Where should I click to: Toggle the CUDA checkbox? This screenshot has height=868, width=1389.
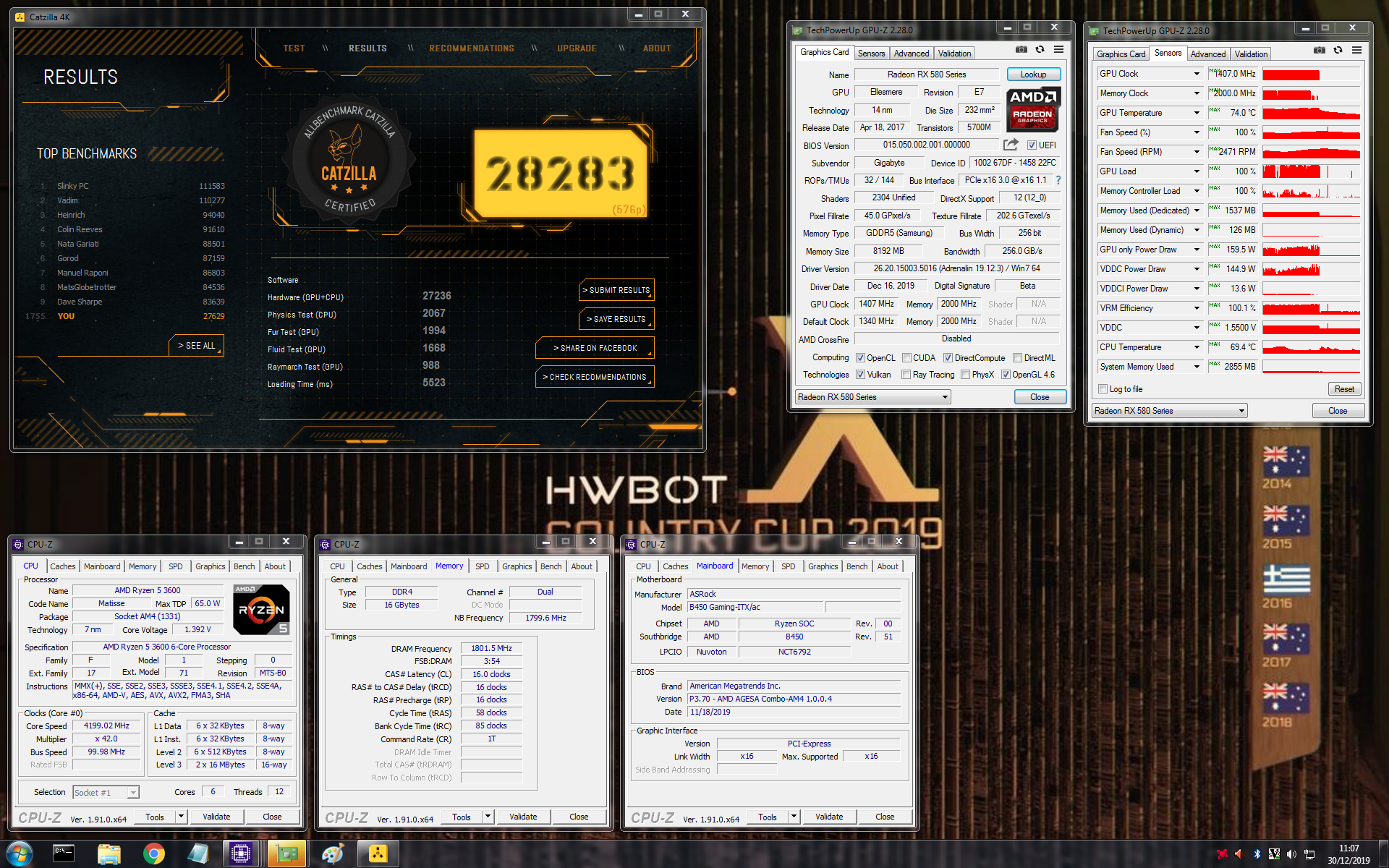pos(906,358)
